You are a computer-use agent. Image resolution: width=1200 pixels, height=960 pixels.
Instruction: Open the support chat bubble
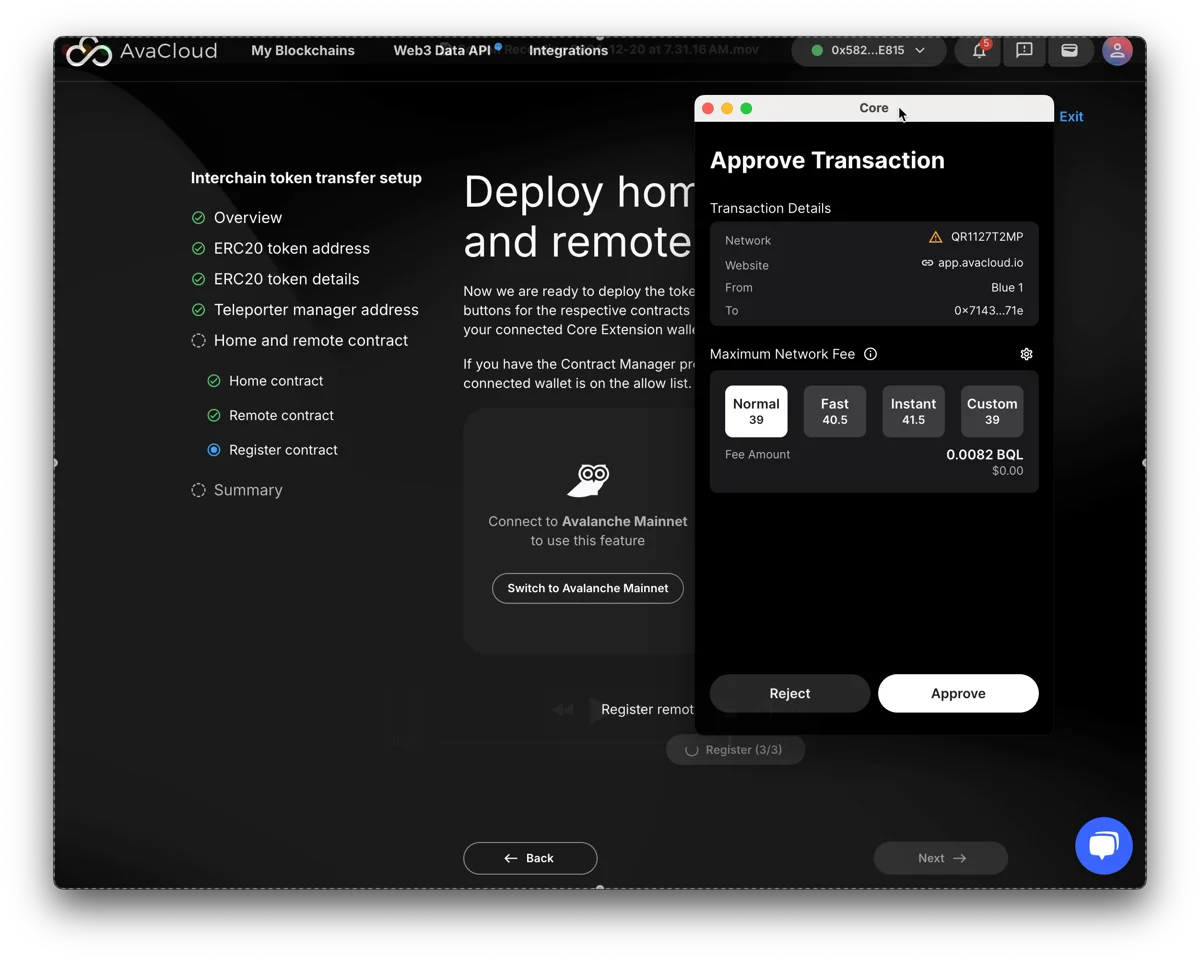(x=1103, y=845)
